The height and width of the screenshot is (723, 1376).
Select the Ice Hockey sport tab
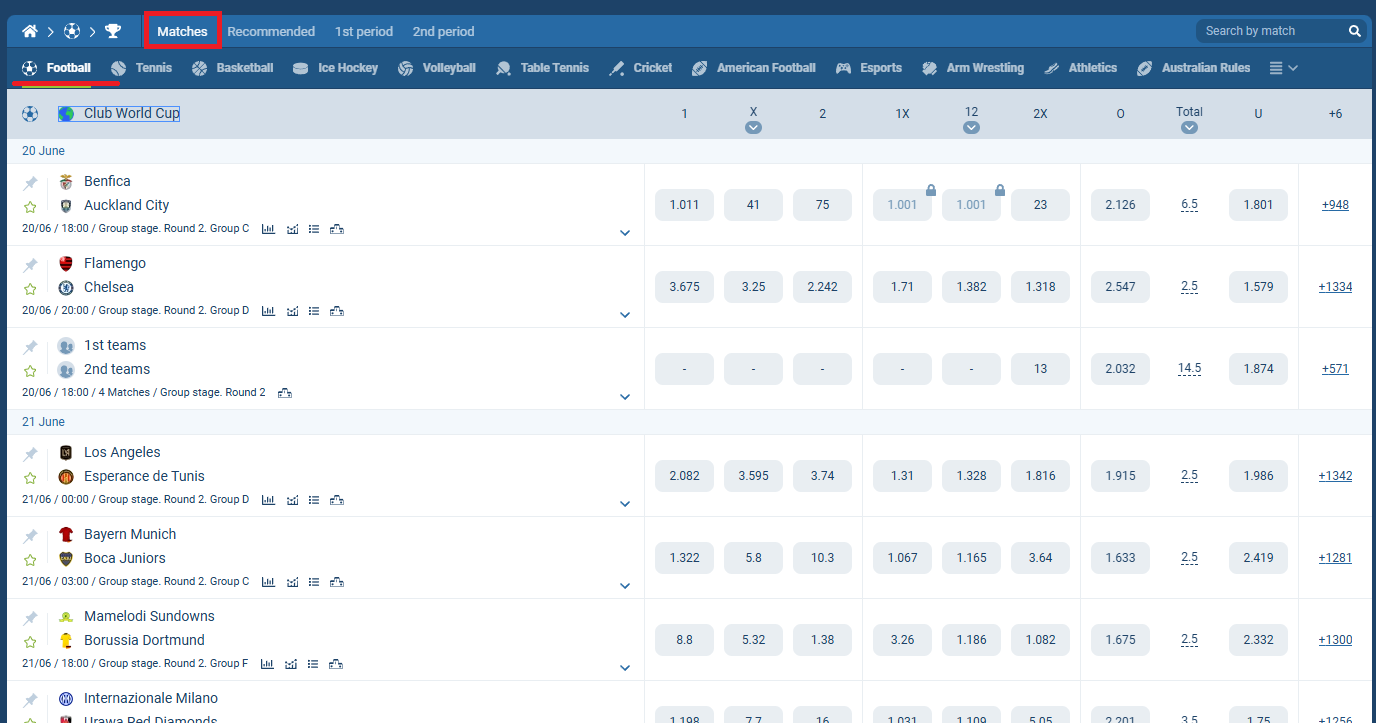click(x=335, y=68)
